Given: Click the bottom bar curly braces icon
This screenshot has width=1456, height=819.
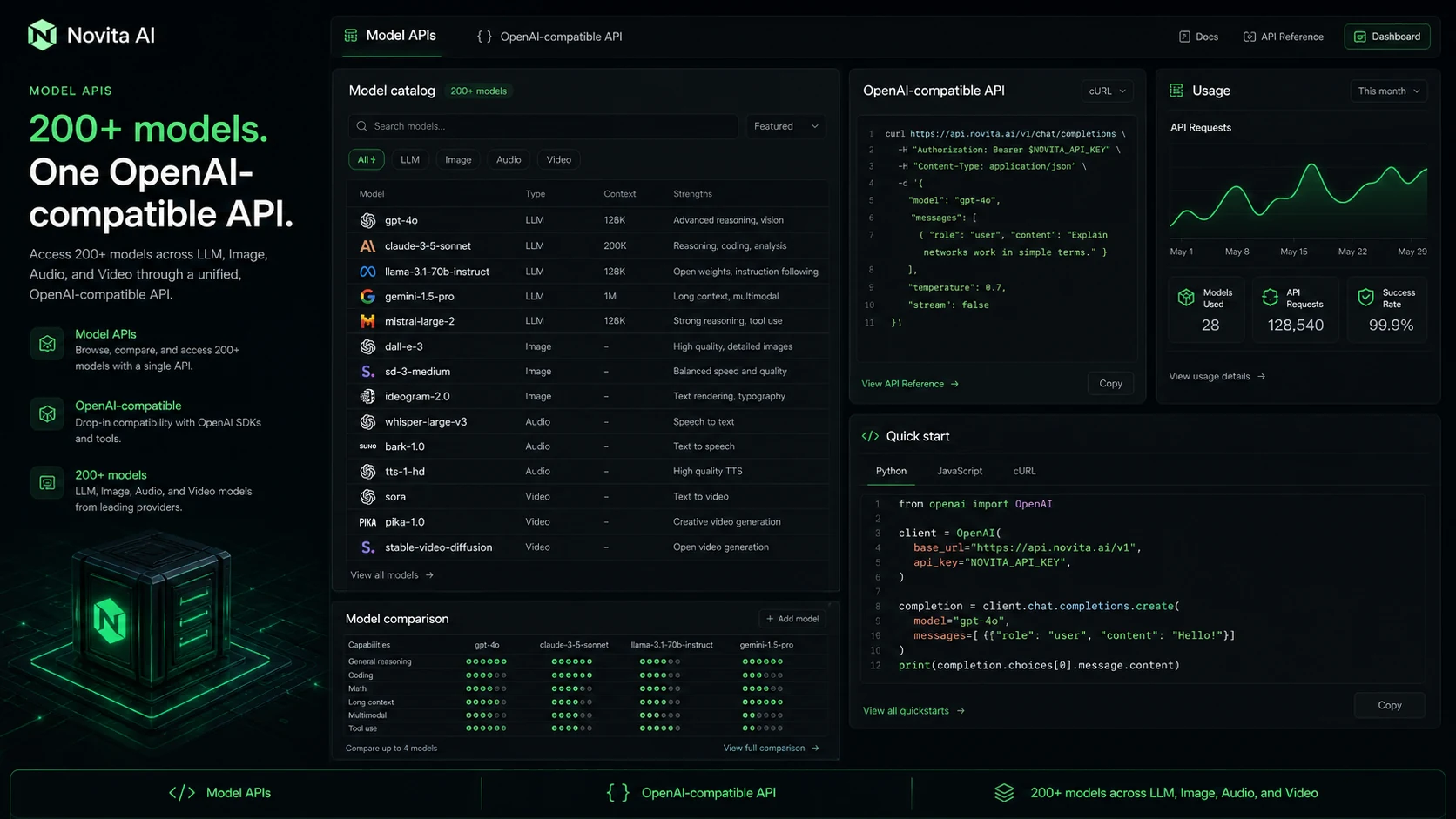Looking at the screenshot, I should pos(617,793).
